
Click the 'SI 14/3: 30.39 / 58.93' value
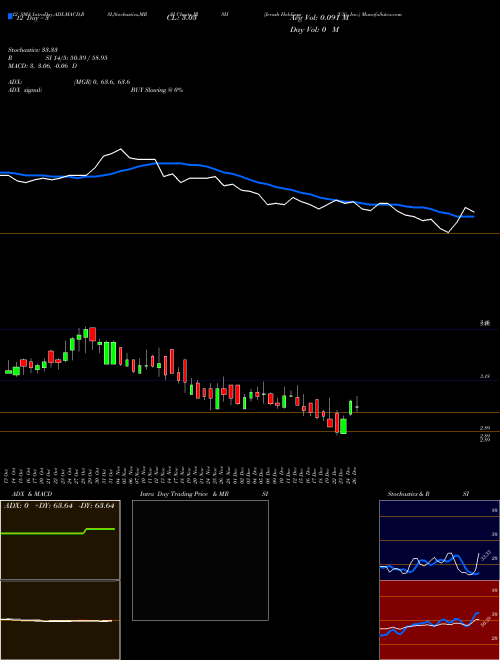(x=77, y=58)
